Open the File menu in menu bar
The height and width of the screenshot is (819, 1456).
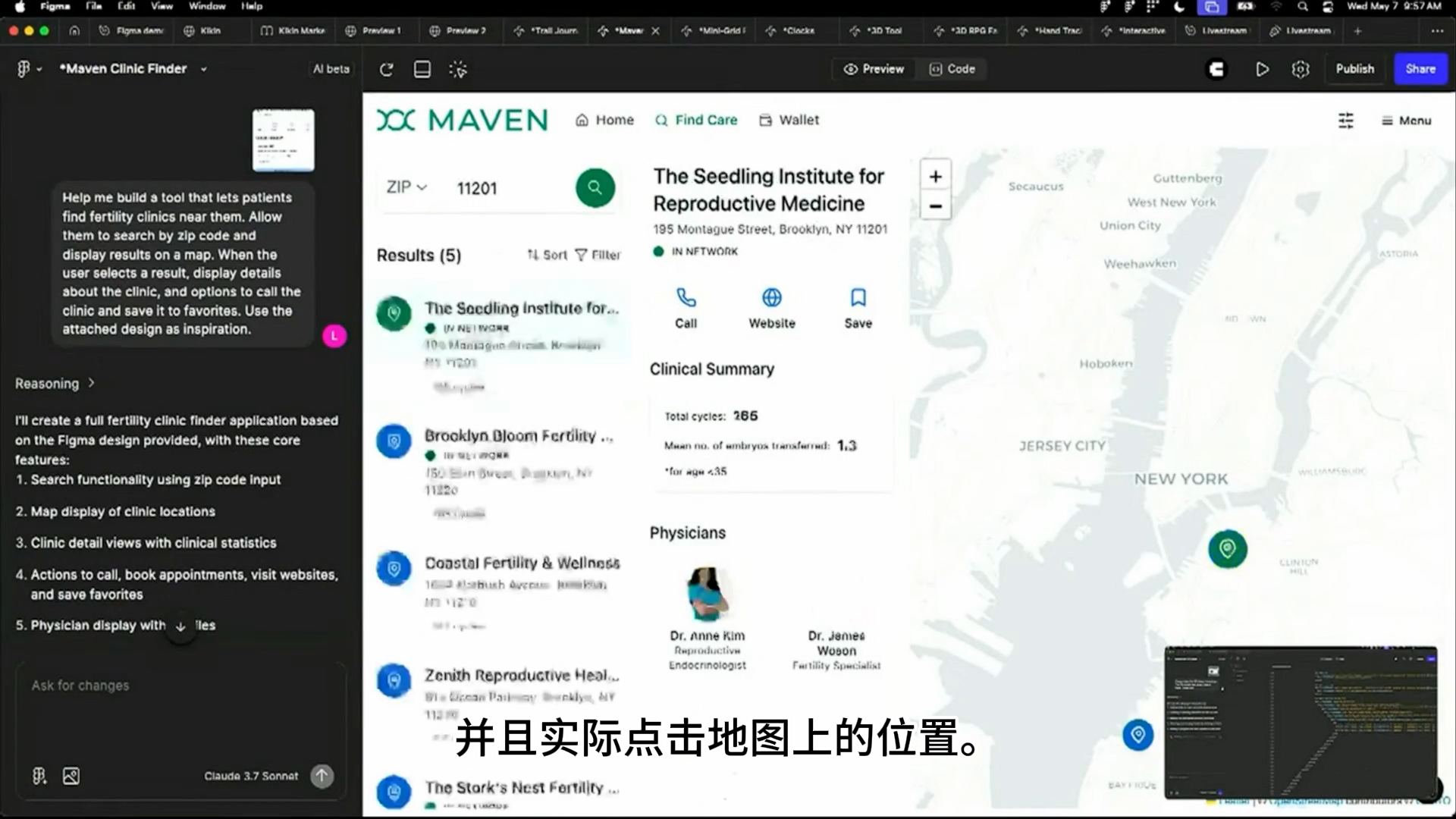click(94, 6)
